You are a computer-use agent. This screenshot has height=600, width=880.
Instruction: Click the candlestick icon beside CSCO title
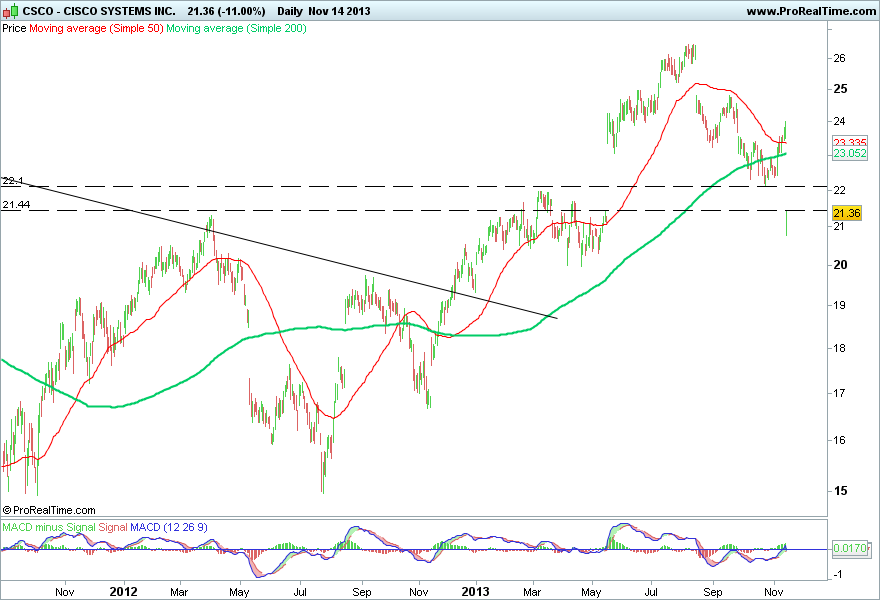(x=10, y=11)
